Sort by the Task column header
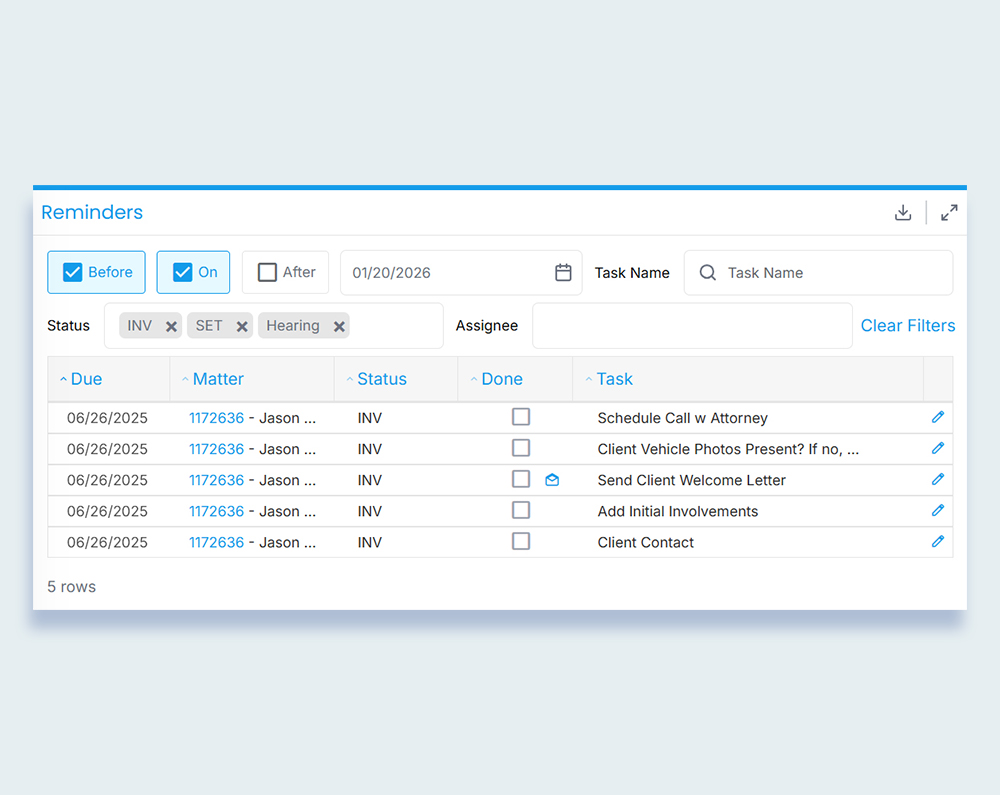This screenshot has height=795, width=1000. coord(614,379)
